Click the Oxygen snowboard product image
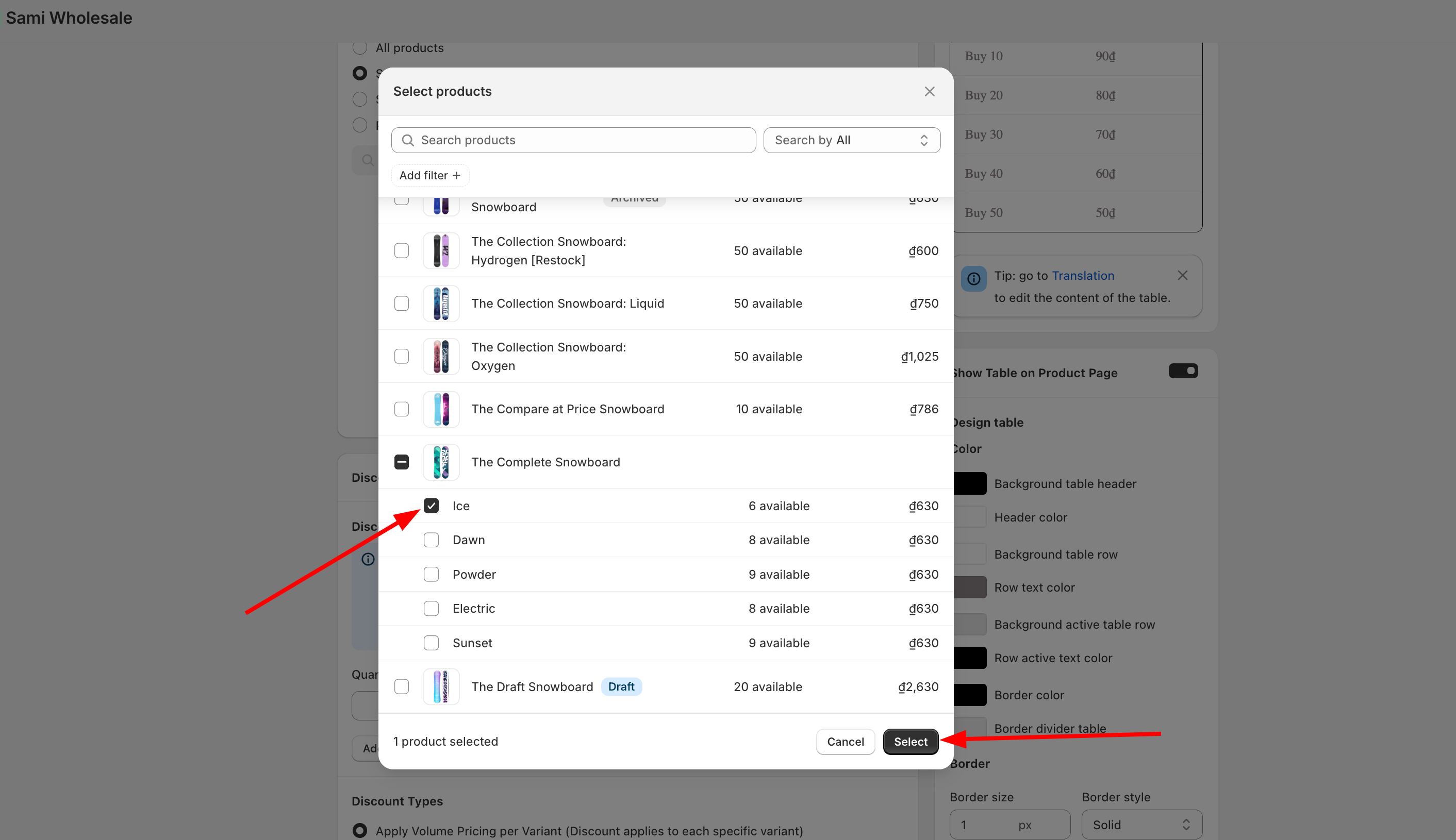This screenshot has width=1456, height=840. click(441, 357)
